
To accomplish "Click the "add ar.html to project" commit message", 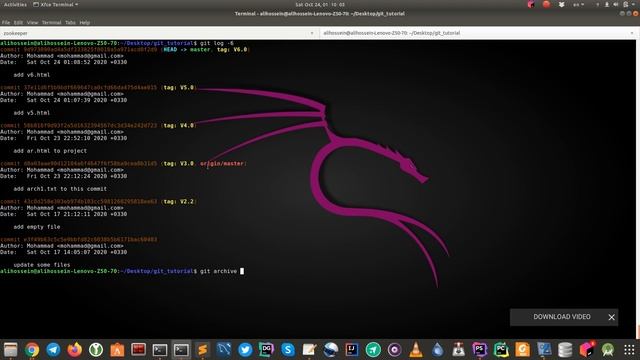I will click(x=50, y=151).
